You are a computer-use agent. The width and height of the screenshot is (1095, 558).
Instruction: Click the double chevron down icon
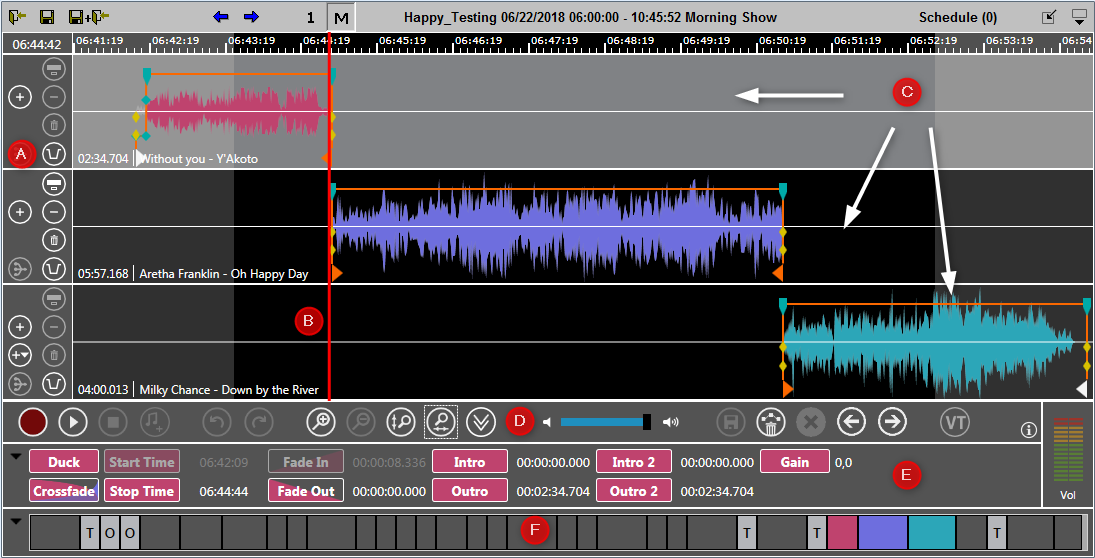[481, 422]
